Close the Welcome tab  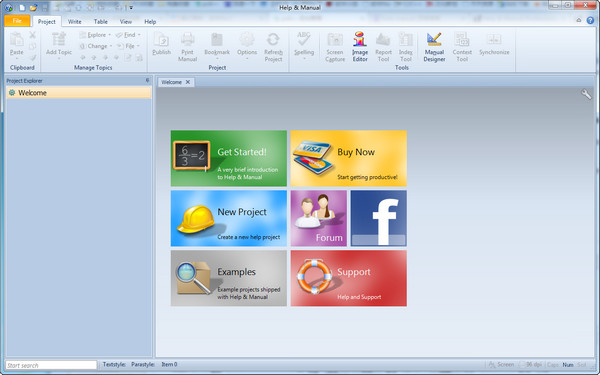188,82
